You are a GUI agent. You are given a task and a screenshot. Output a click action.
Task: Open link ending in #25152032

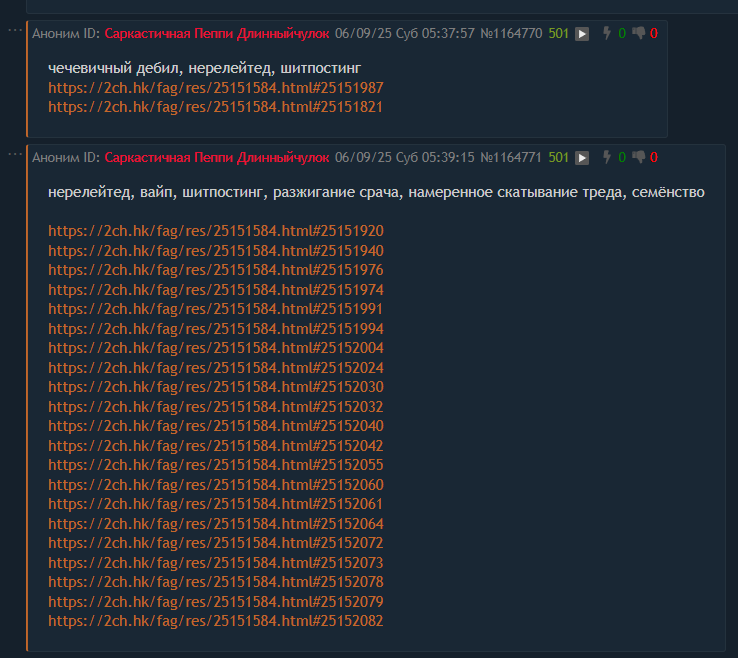coord(216,407)
